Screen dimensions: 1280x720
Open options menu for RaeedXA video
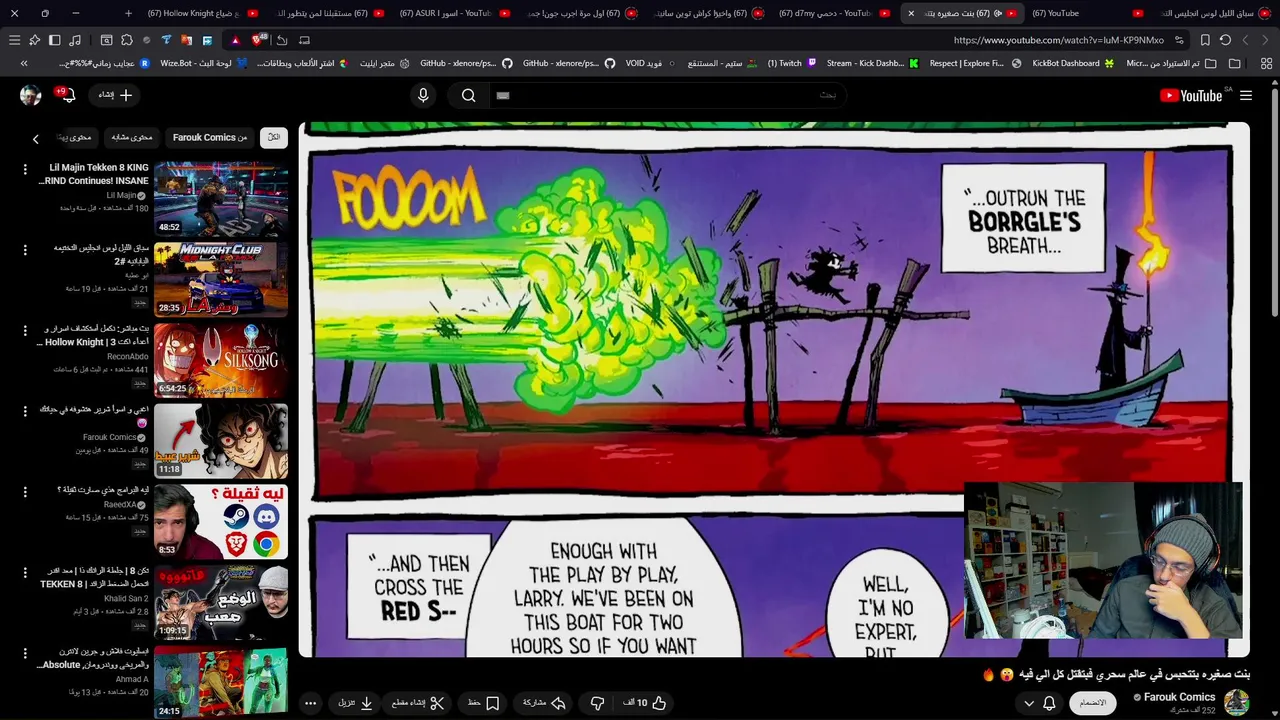click(25, 491)
